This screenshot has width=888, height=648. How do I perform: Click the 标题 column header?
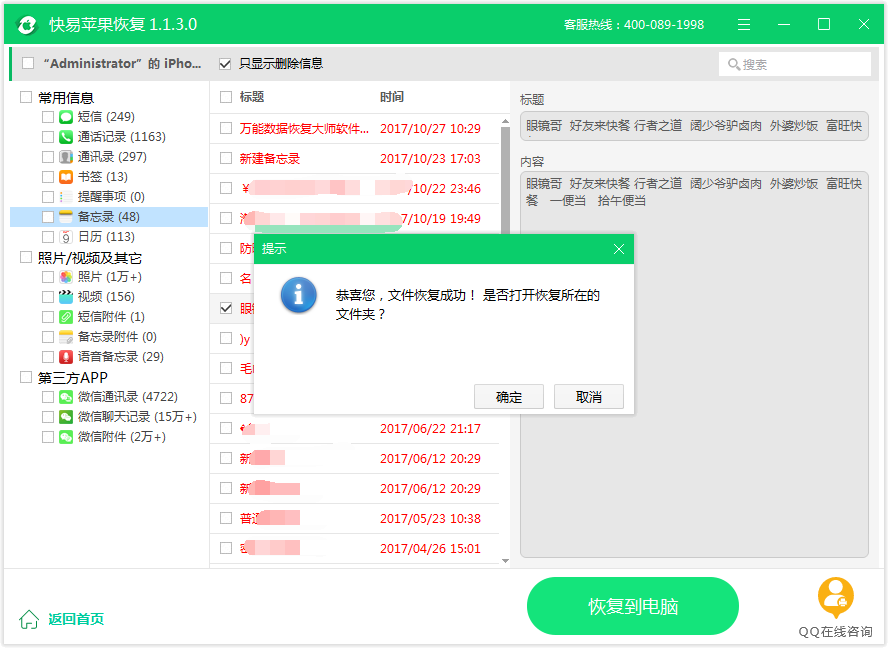(x=251, y=97)
